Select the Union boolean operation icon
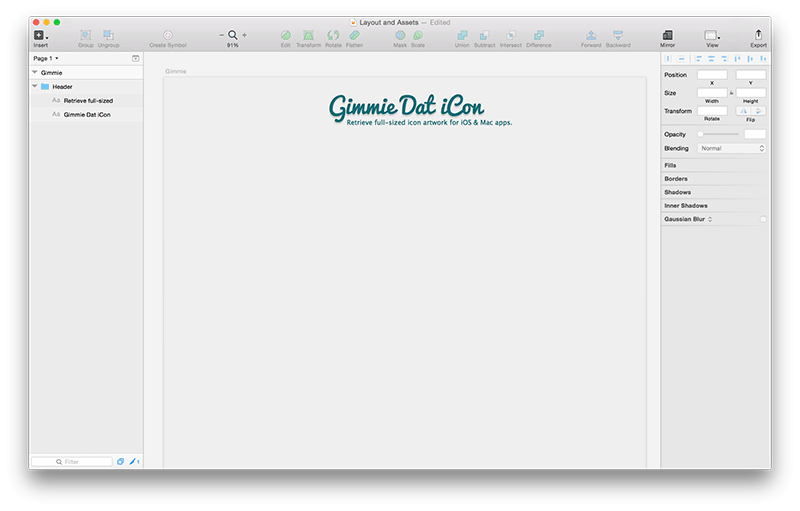 [x=461, y=36]
